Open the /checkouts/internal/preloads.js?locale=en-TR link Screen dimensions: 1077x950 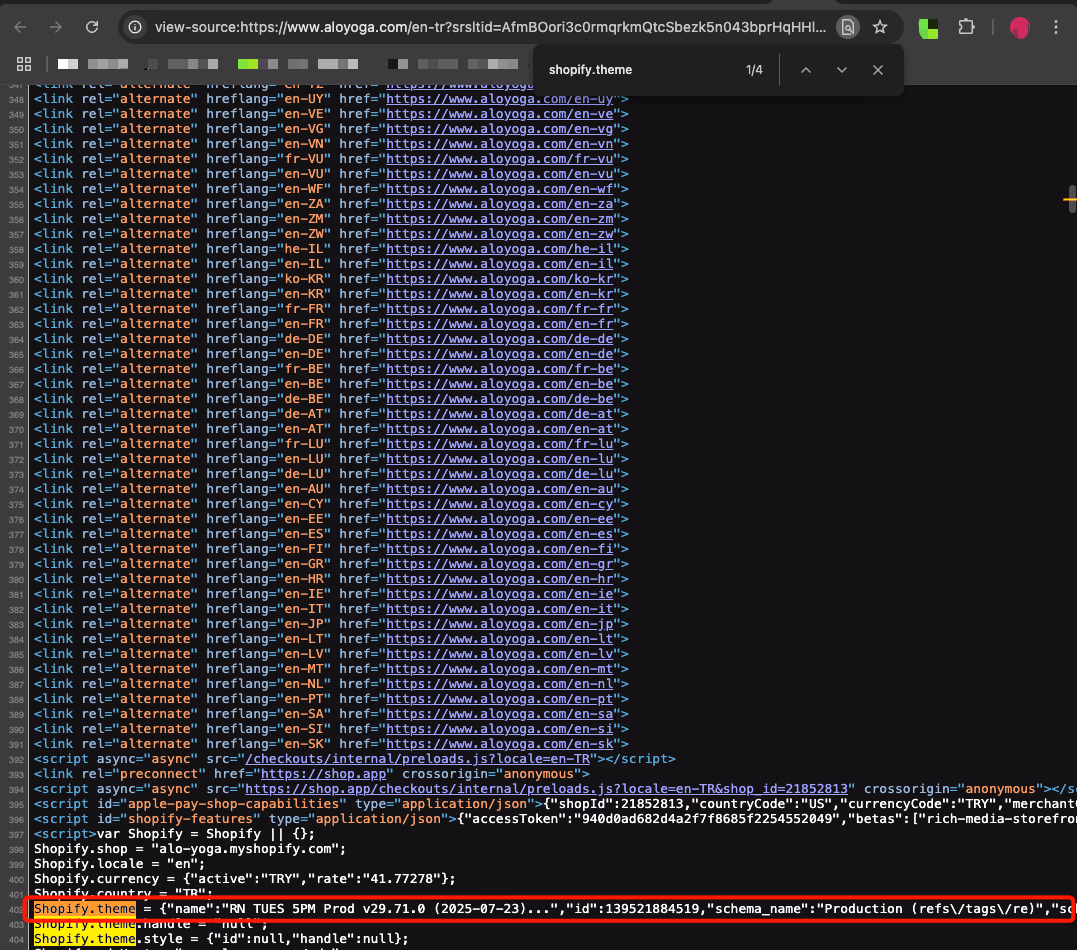pyautogui.click(x=418, y=759)
